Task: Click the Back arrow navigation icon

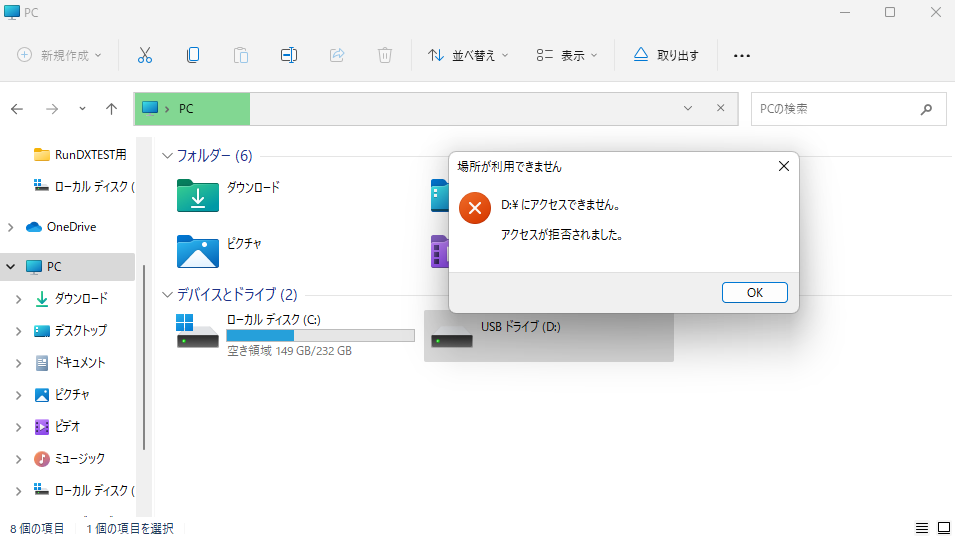Action: [18, 109]
